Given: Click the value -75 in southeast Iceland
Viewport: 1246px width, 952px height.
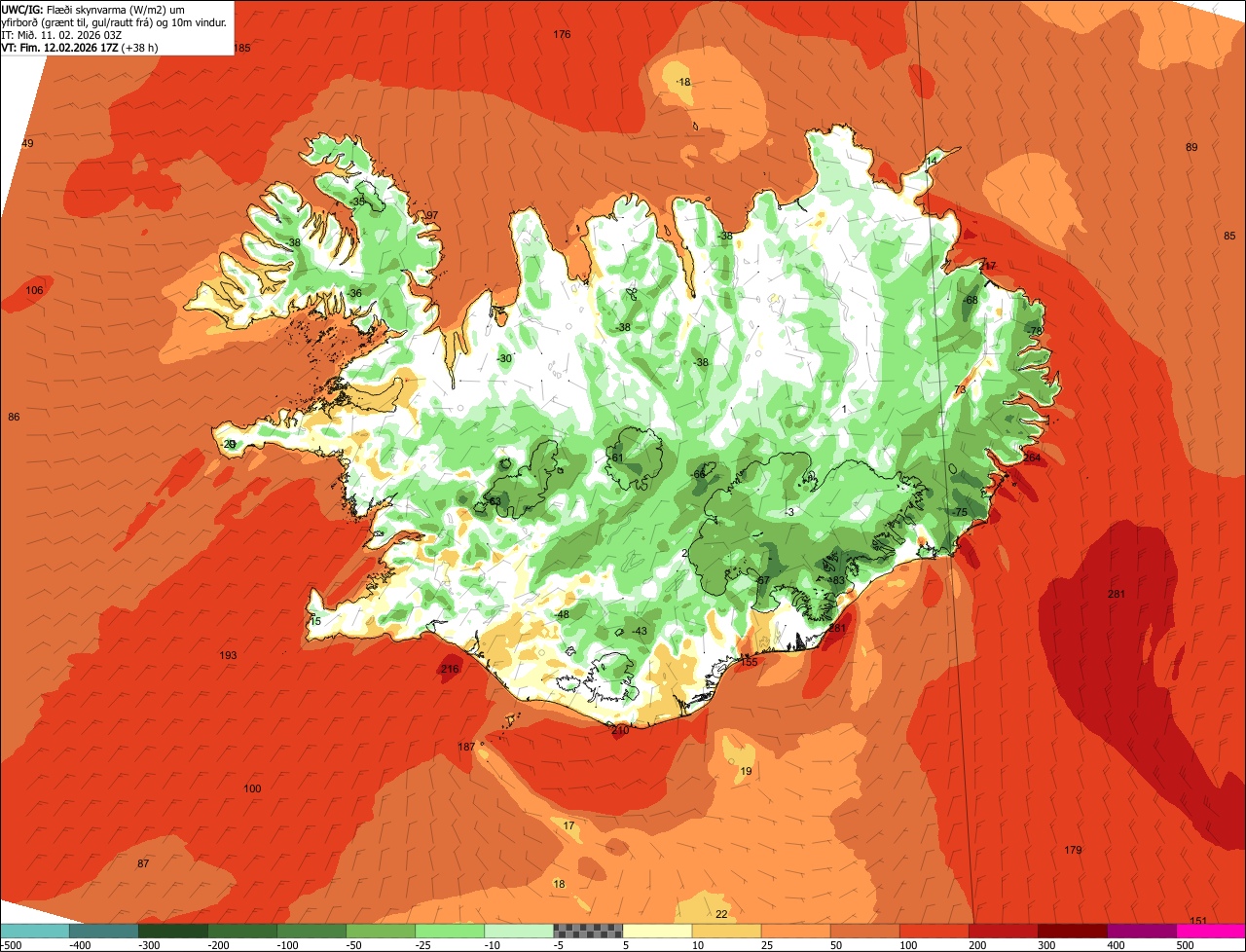Looking at the screenshot, I should point(960,512).
